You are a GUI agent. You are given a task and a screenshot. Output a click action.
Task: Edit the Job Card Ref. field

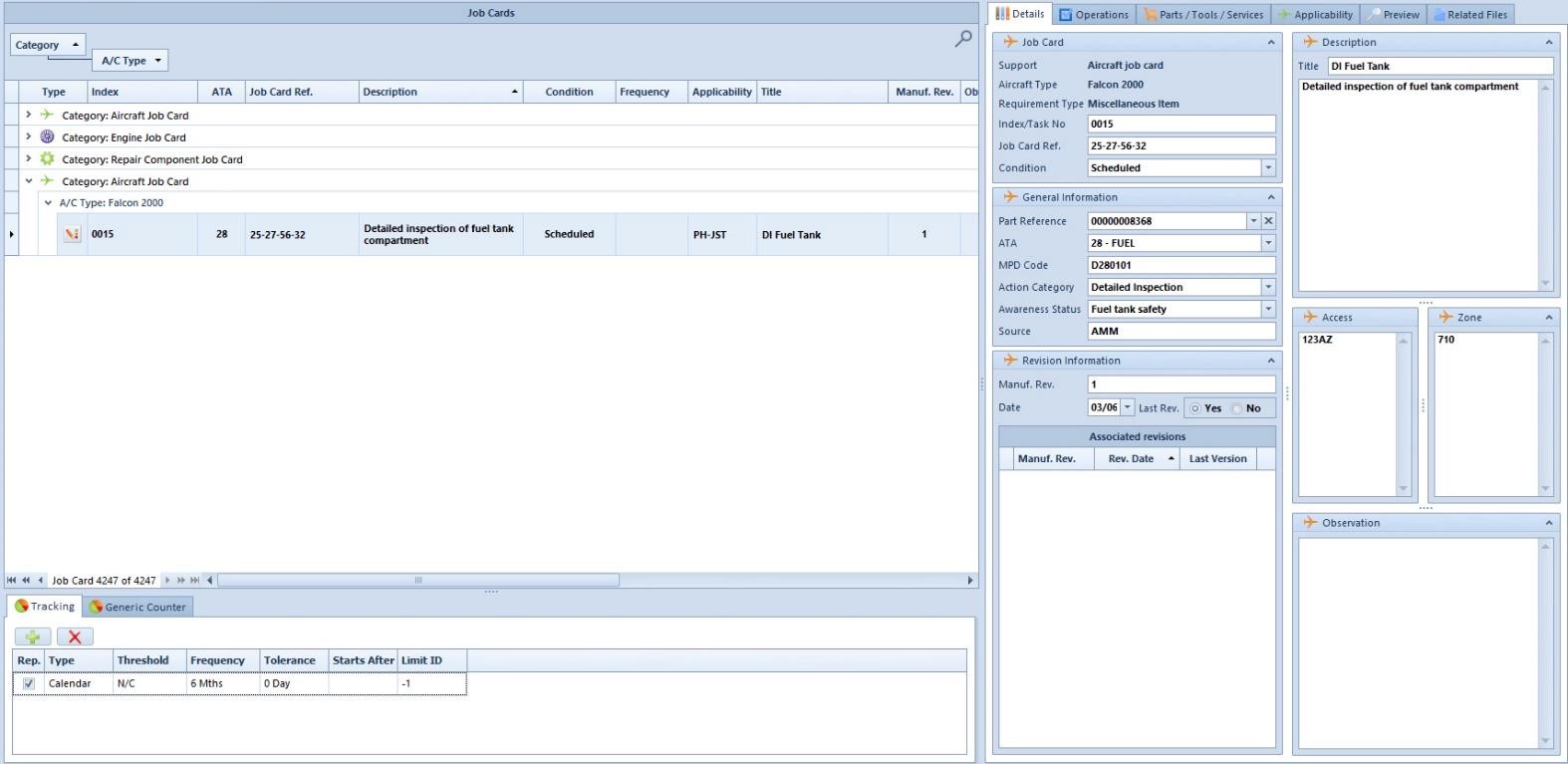click(x=1180, y=146)
